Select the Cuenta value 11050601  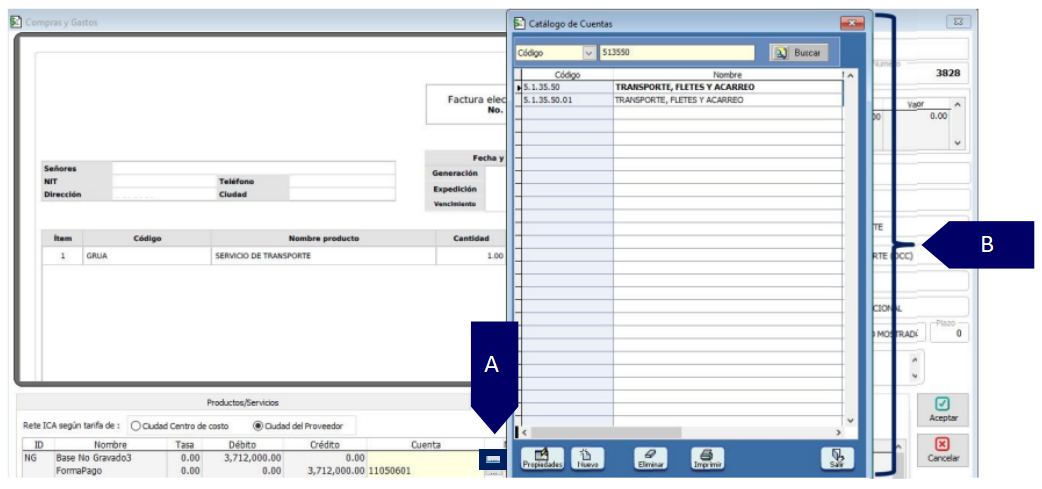pyautogui.click(x=389, y=470)
